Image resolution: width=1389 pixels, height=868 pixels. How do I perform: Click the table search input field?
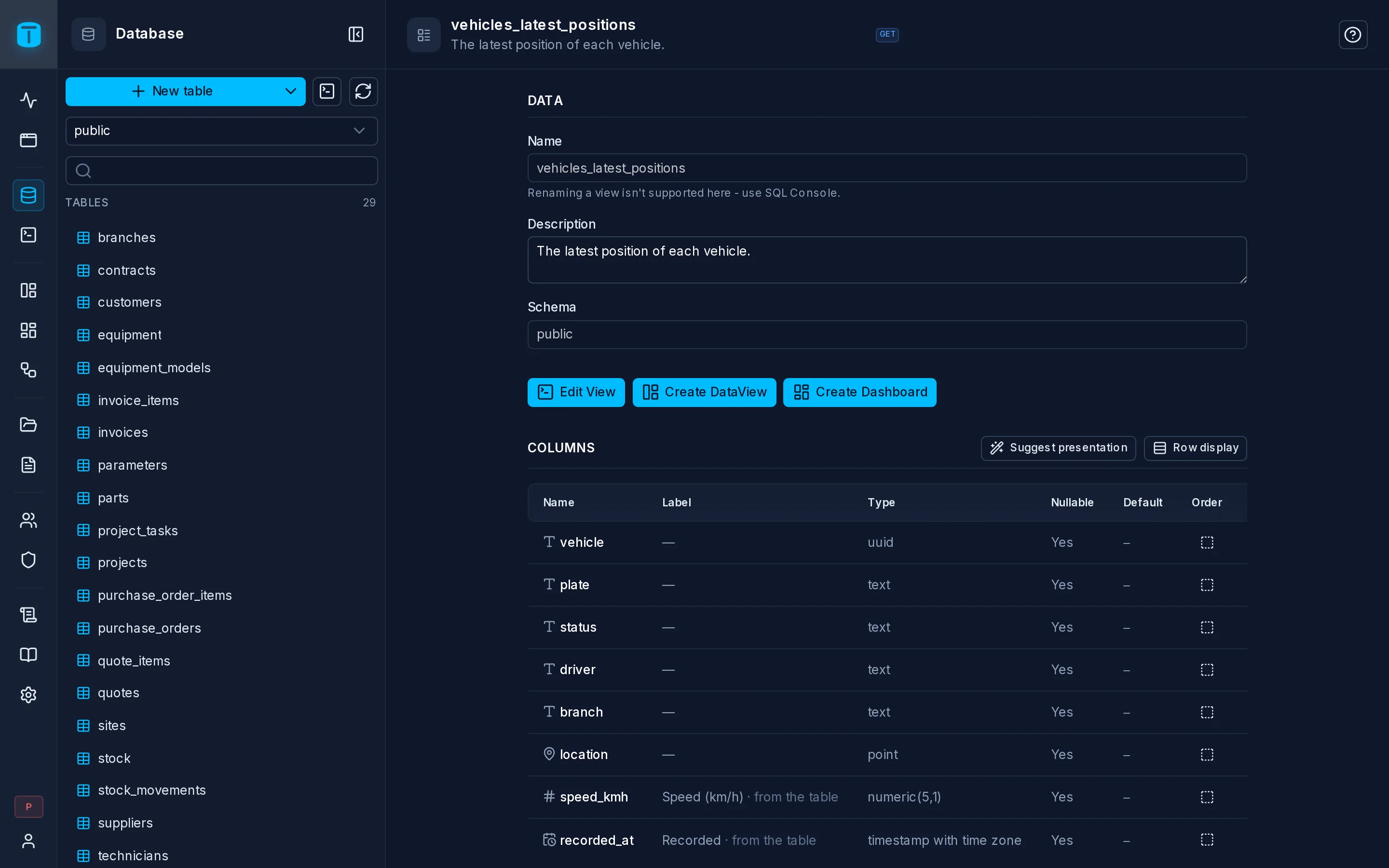[x=221, y=171]
